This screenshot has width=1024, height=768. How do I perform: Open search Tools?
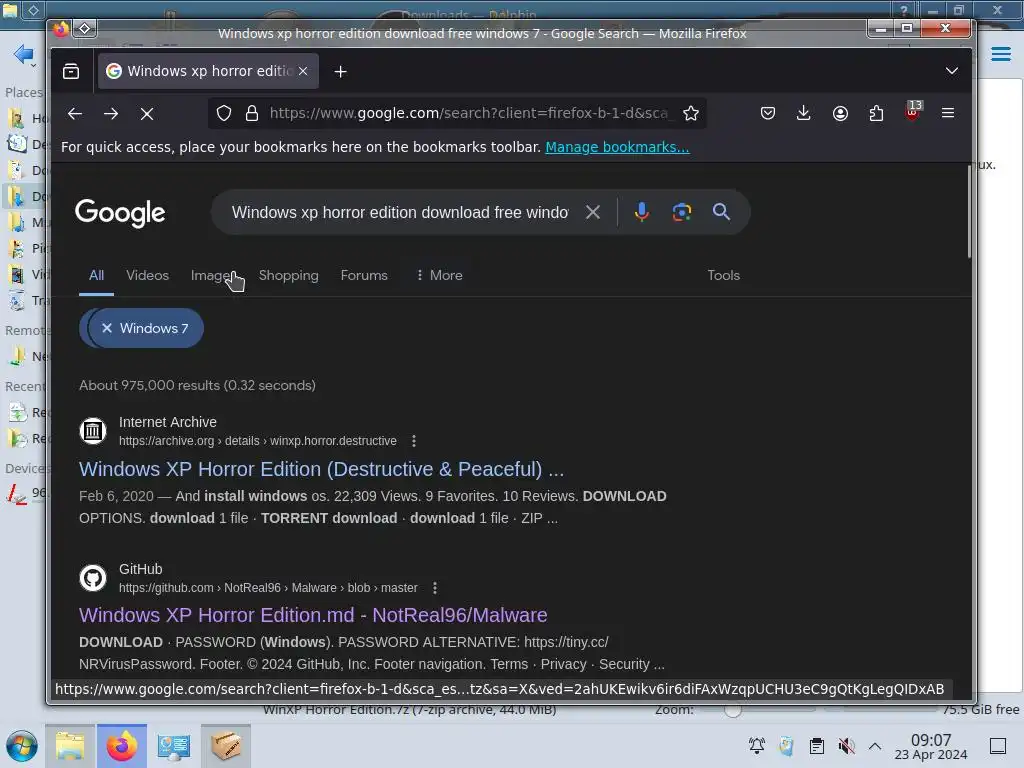(723, 276)
